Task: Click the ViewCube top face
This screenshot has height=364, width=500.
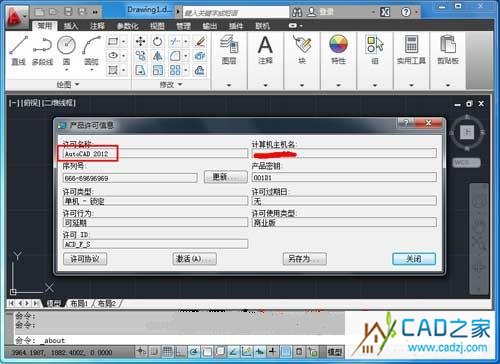Action: (x=467, y=133)
